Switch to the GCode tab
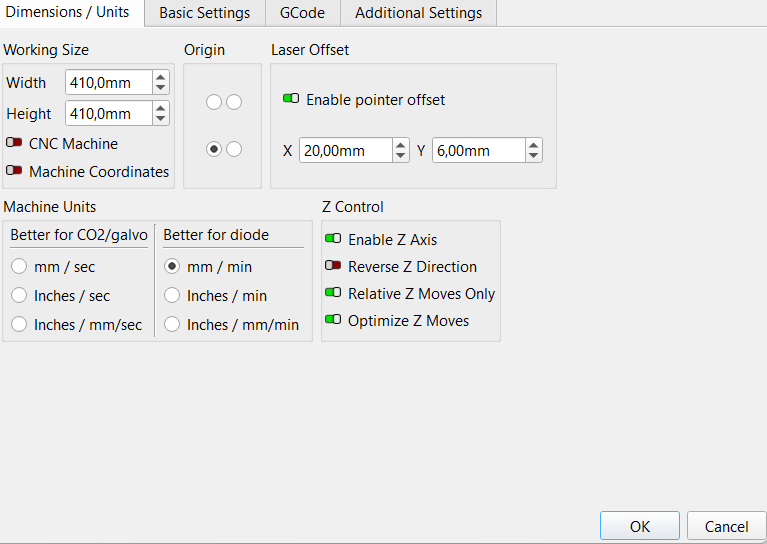 [302, 13]
